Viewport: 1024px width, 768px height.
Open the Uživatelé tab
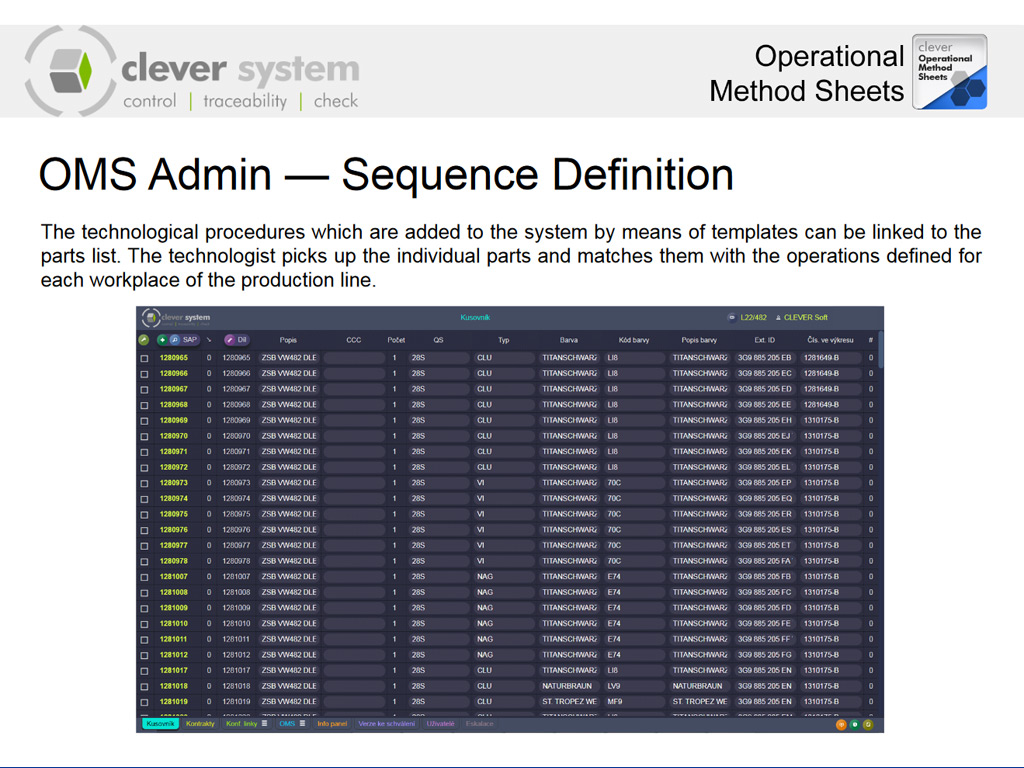pos(440,724)
